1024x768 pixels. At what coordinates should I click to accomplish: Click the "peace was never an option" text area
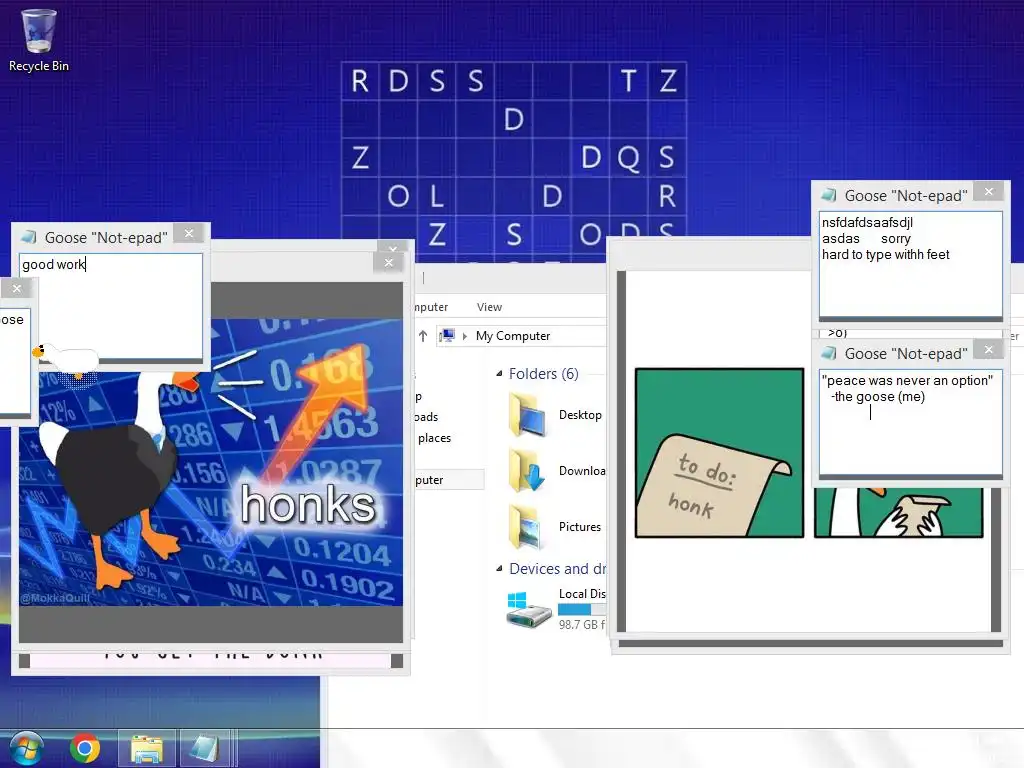pos(910,423)
